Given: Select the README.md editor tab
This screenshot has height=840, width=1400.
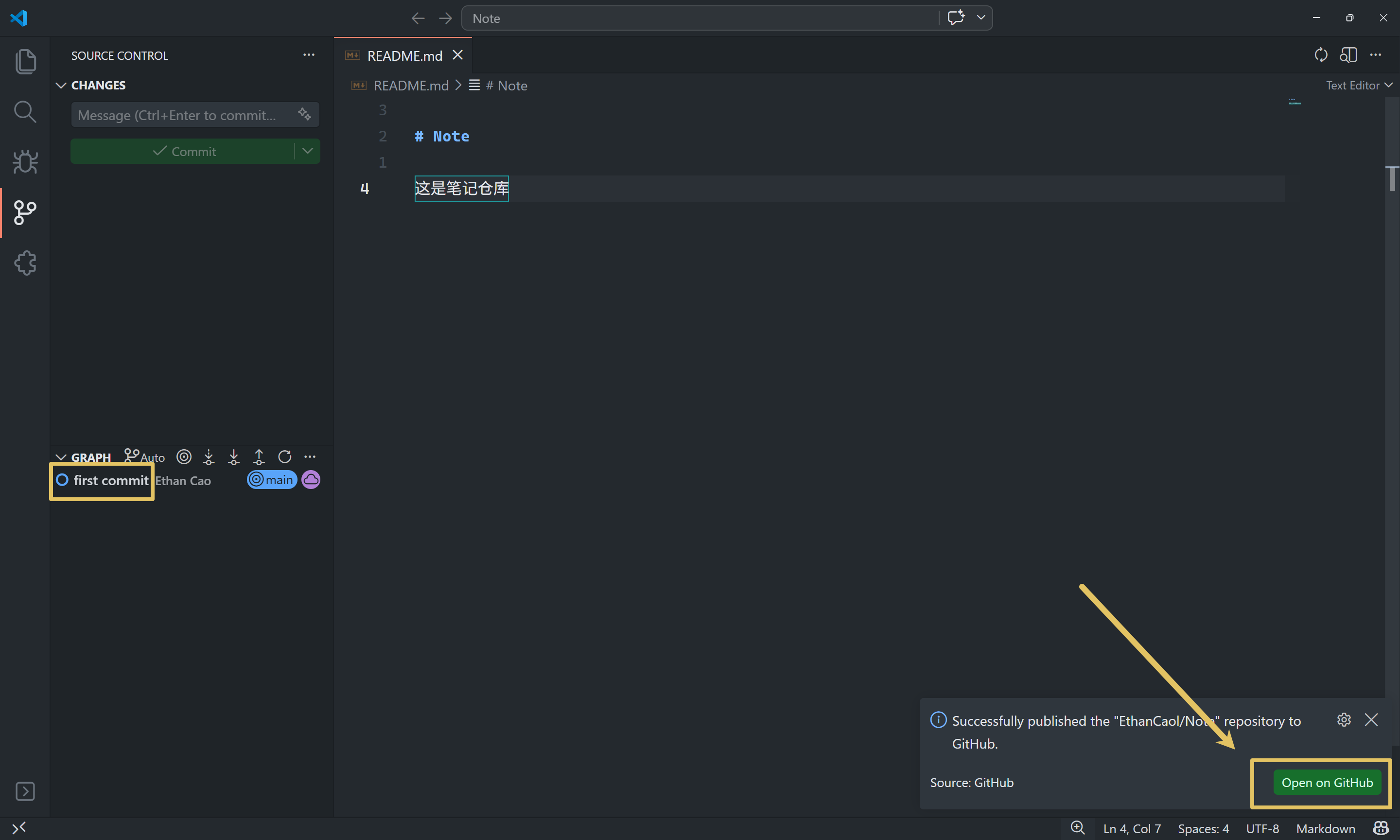Looking at the screenshot, I should point(403,55).
